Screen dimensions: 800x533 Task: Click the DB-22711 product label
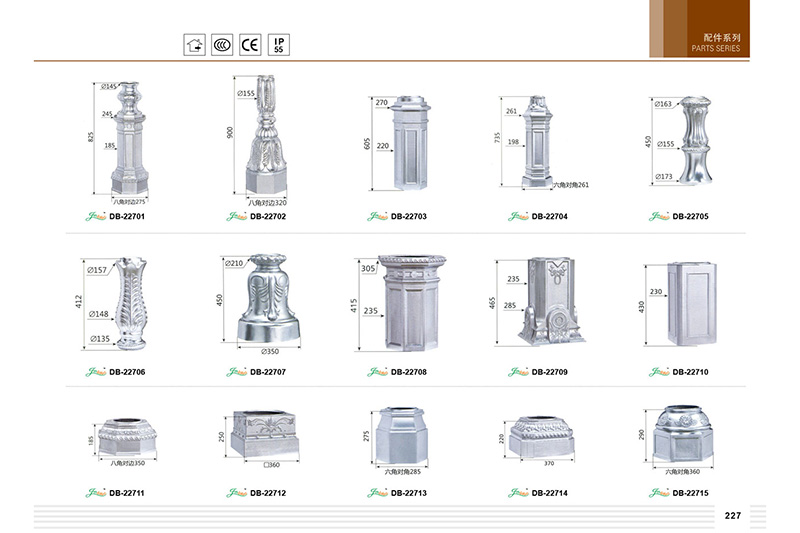click(x=127, y=492)
